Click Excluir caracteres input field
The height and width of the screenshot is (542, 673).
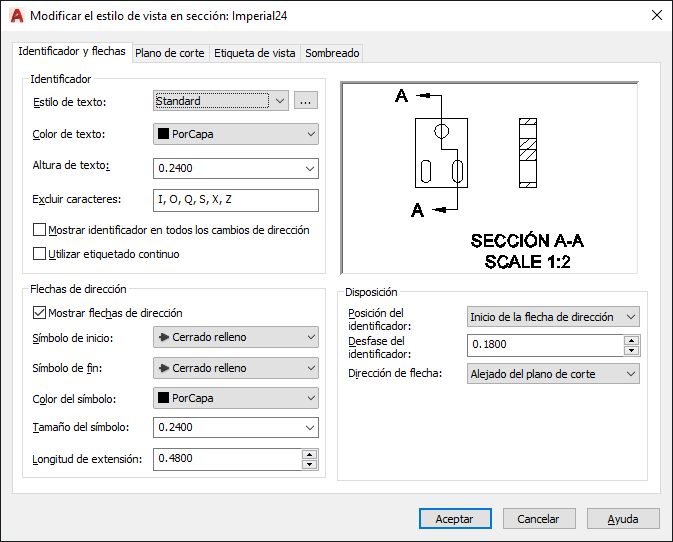pos(236,200)
